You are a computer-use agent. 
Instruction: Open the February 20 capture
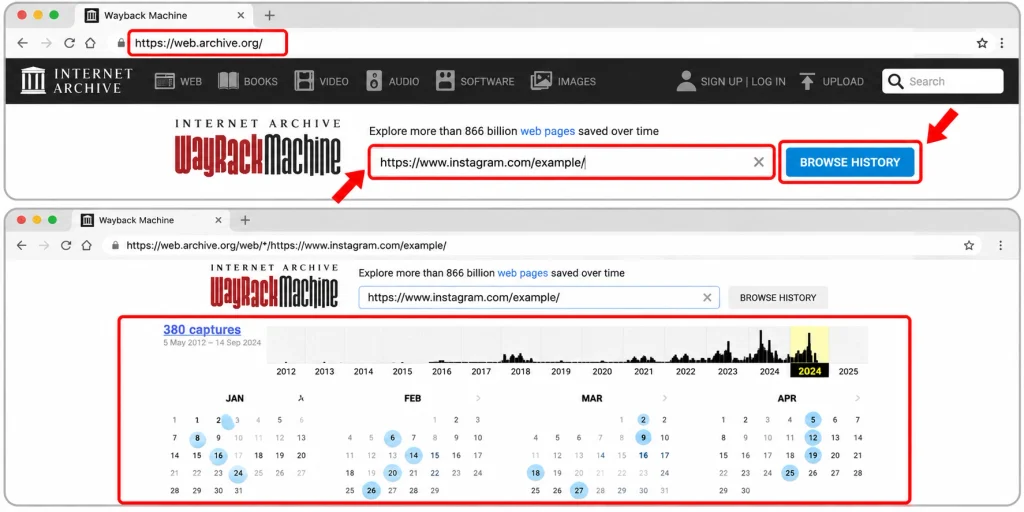click(x=392, y=473)
